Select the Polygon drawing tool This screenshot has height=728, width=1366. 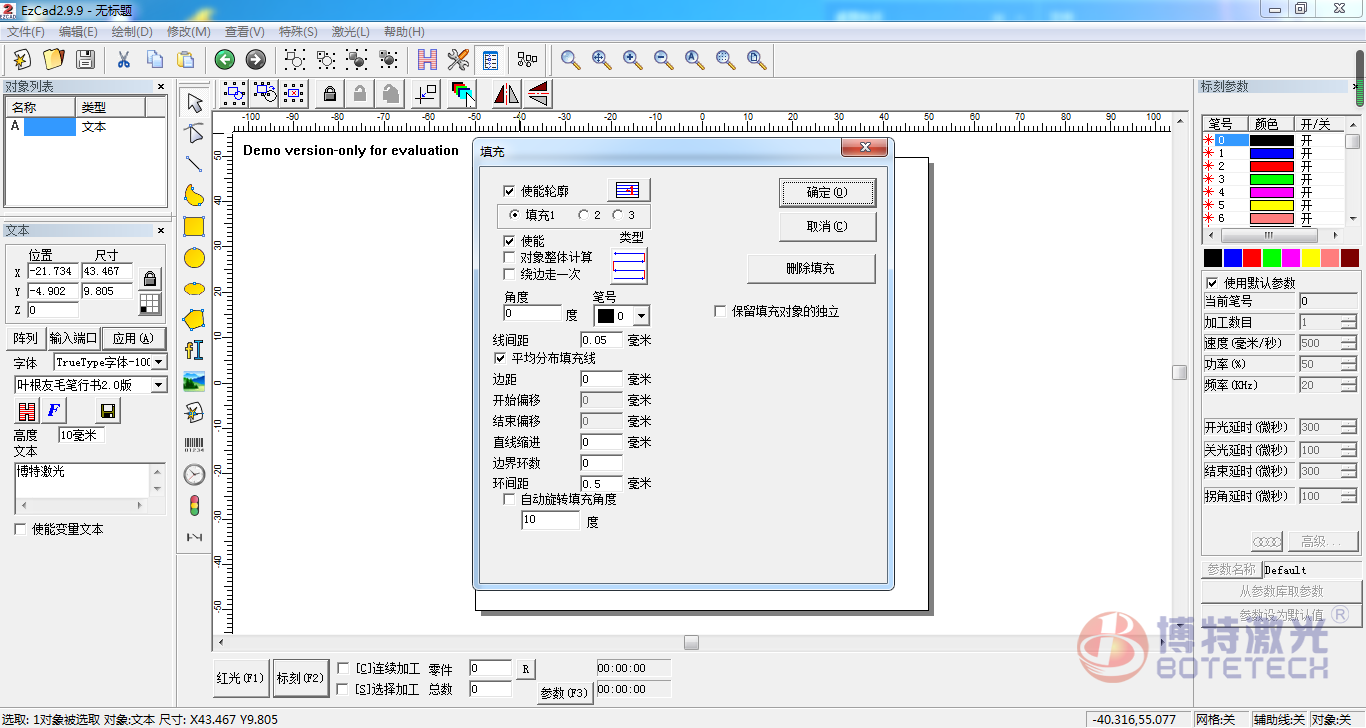pos(194,319)
